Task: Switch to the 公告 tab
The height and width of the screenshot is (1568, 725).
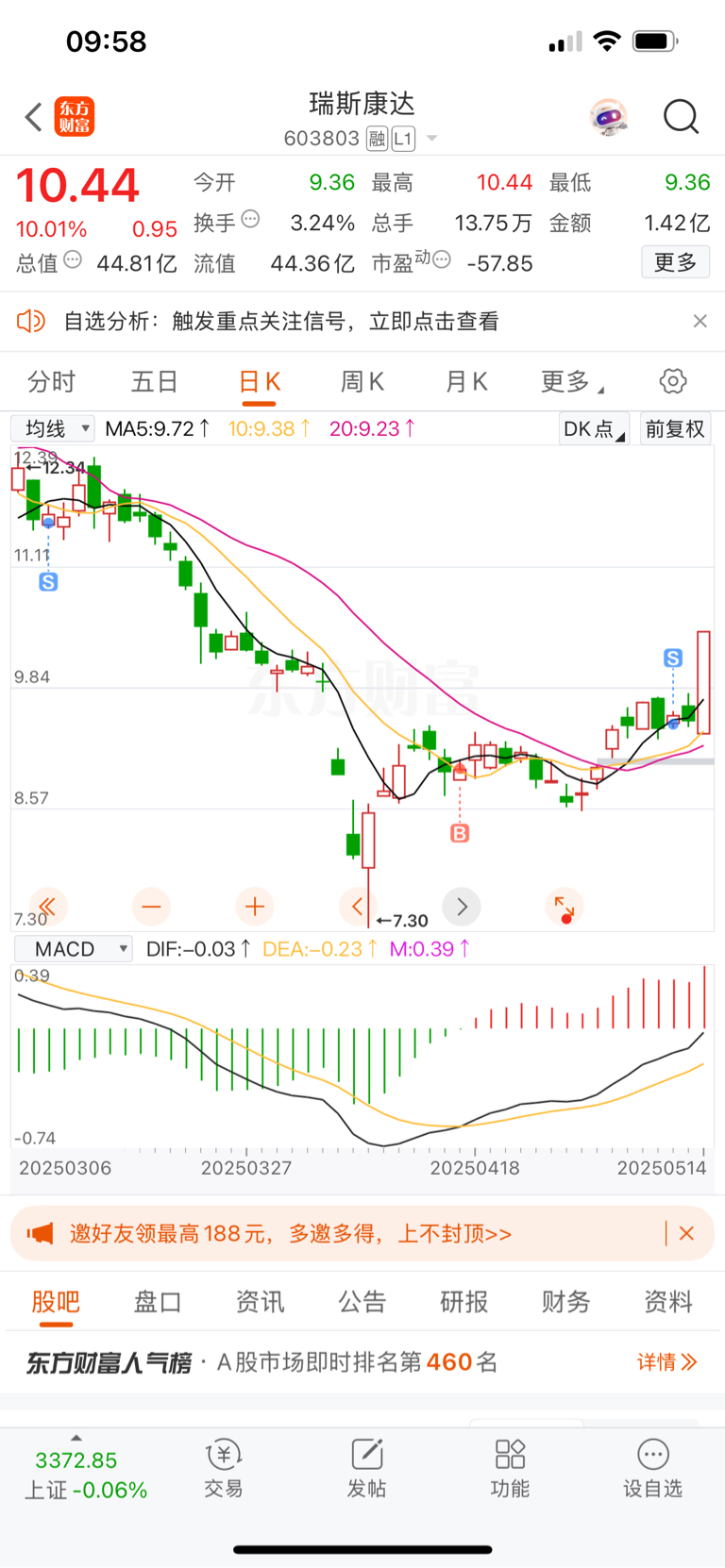Action: click(x=362, y=1302)
